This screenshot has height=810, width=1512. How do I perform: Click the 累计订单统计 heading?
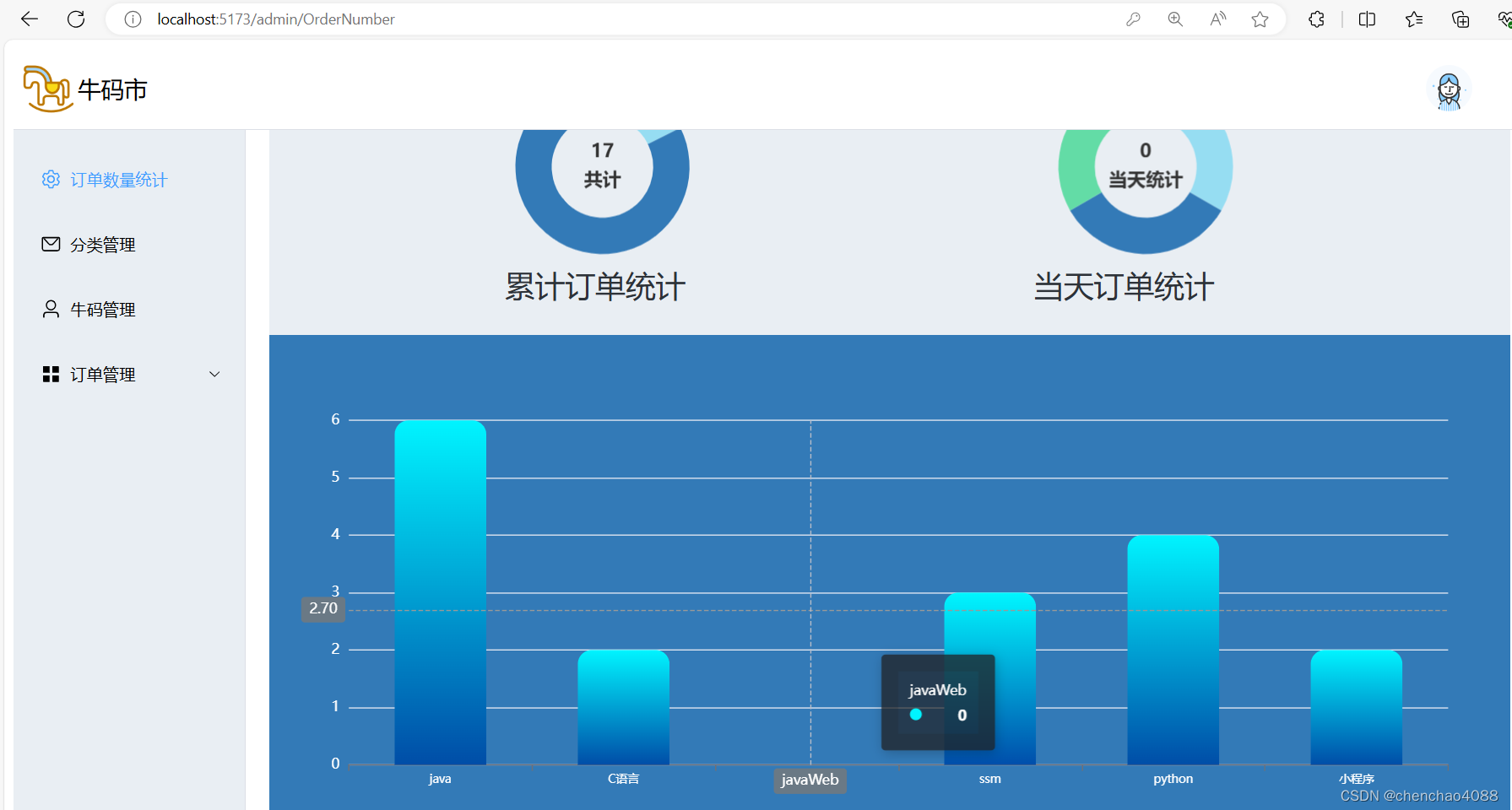tap(595, 287)
